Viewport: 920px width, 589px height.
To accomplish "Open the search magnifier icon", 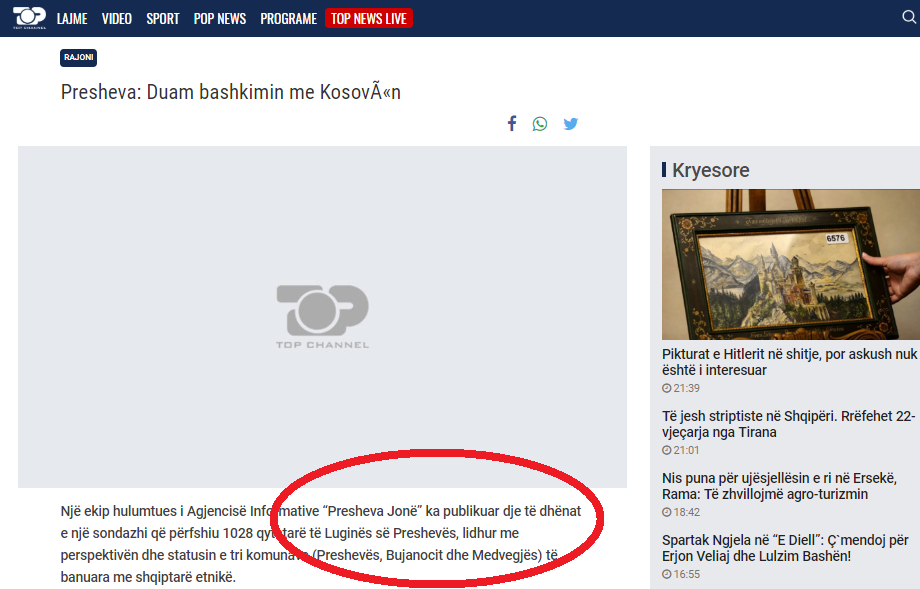I will click(909, 17).
